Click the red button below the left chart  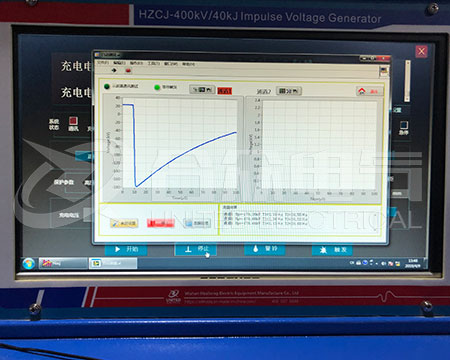pyautogui.click(x=161, y=223)
